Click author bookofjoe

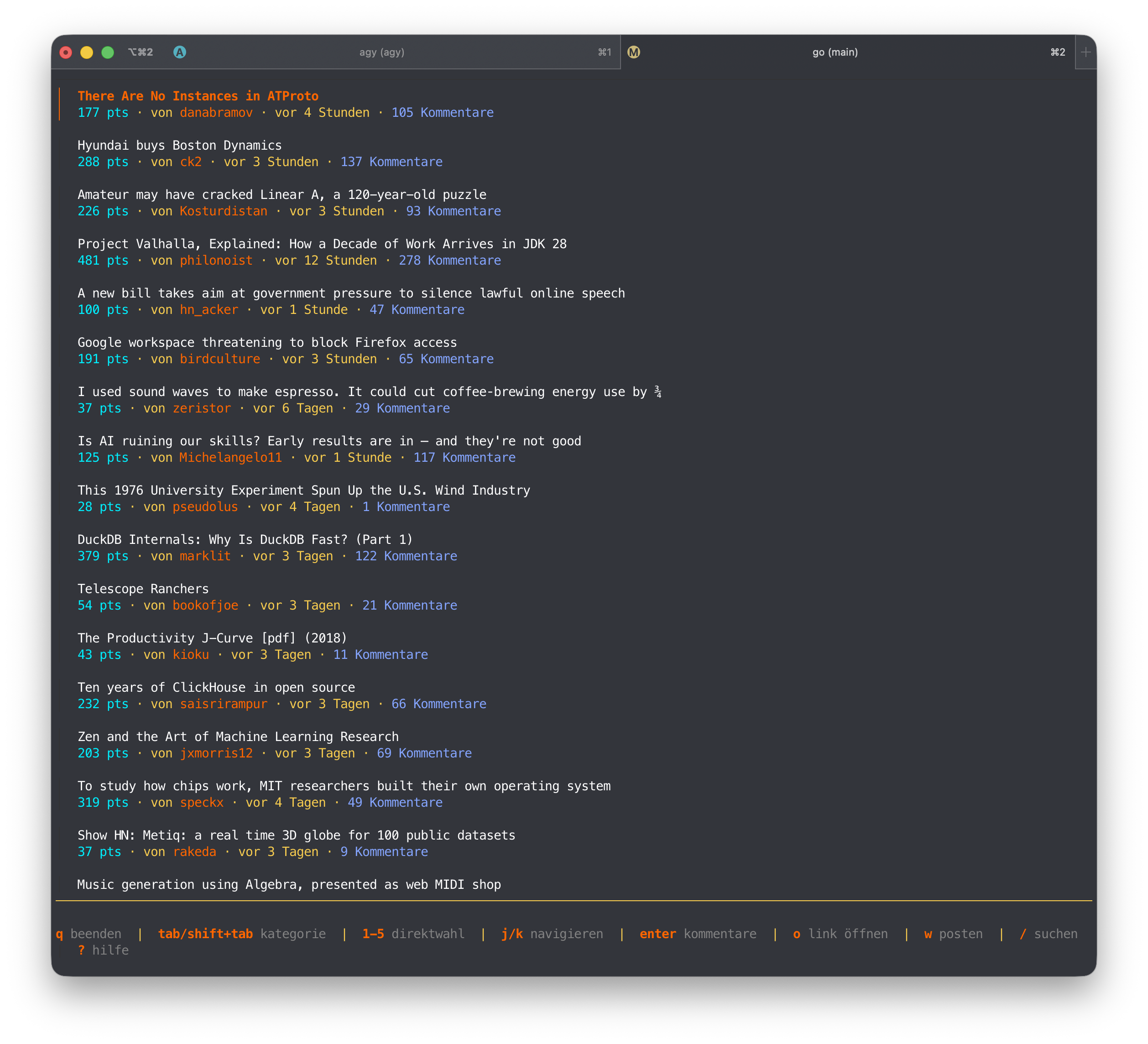coord(205,605)
